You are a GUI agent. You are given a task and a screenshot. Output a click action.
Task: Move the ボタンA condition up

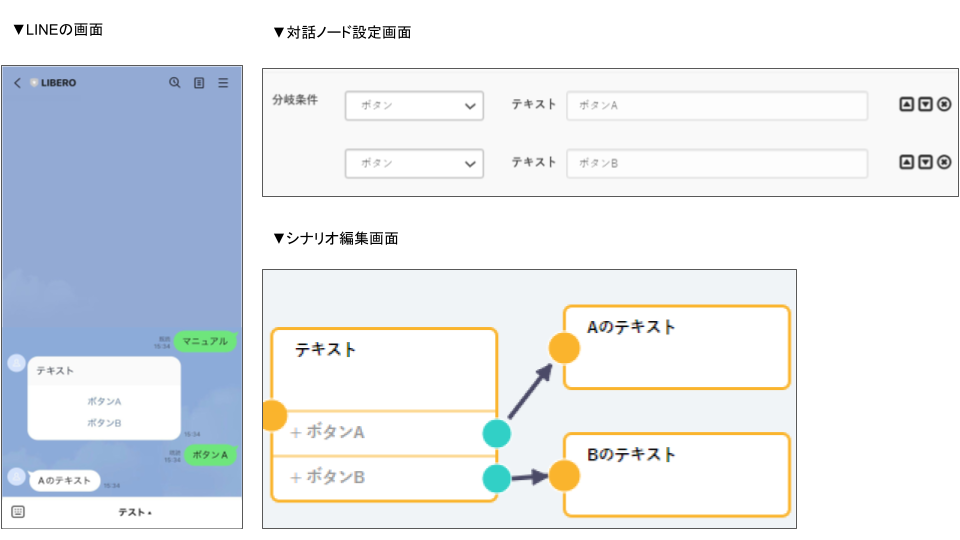click(907, 105)
